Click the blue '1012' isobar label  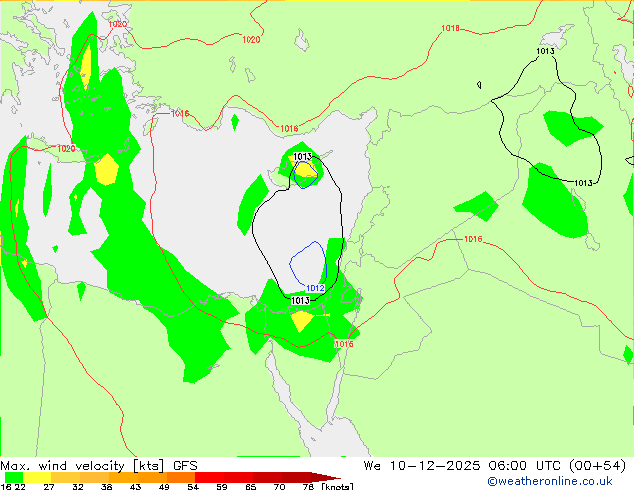[315, 288]
